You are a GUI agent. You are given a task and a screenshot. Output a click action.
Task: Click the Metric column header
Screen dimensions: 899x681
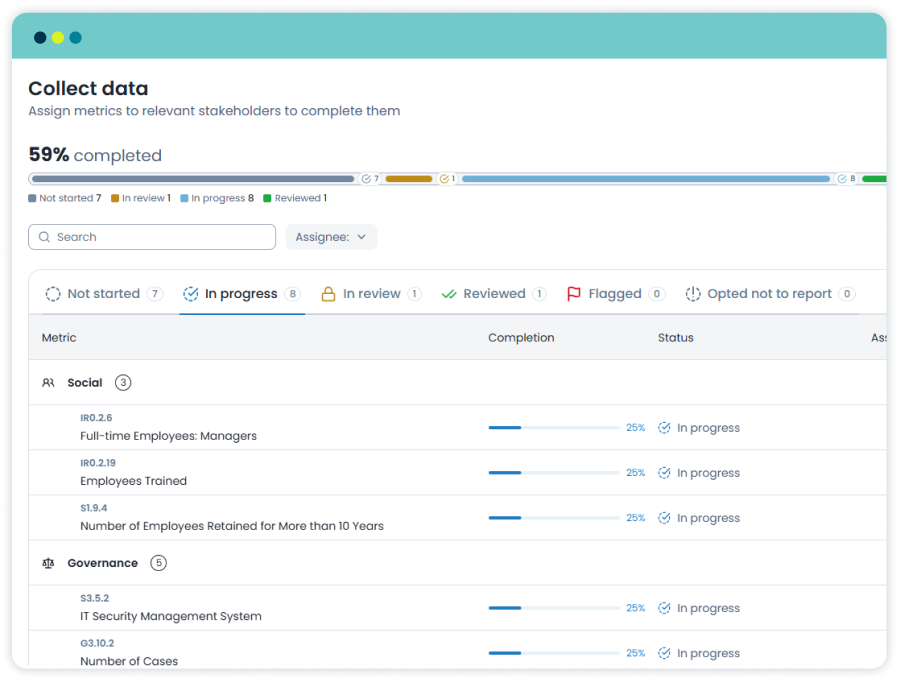59,338
